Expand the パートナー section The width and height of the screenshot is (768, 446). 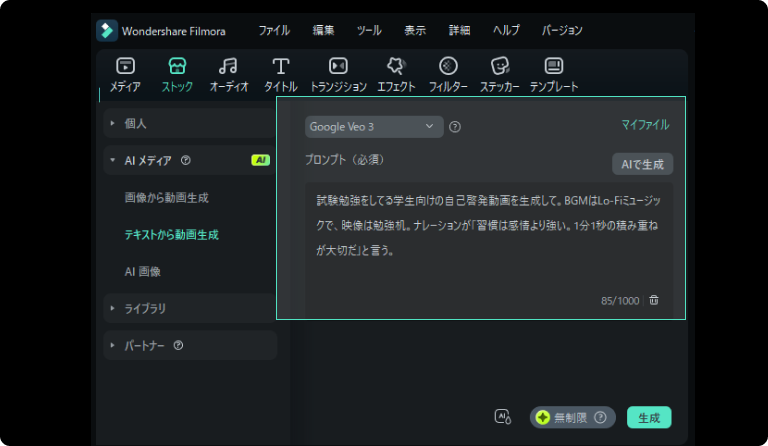191,345
